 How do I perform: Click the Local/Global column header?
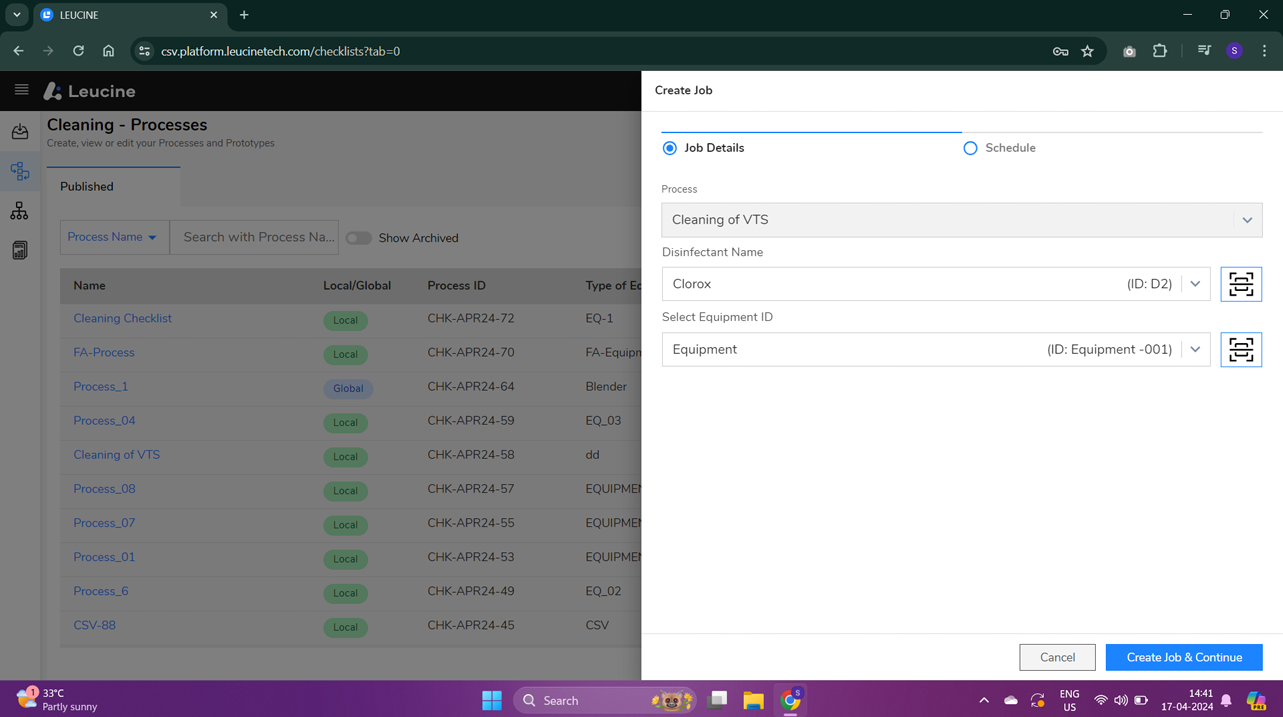click(x=357, y=285)
